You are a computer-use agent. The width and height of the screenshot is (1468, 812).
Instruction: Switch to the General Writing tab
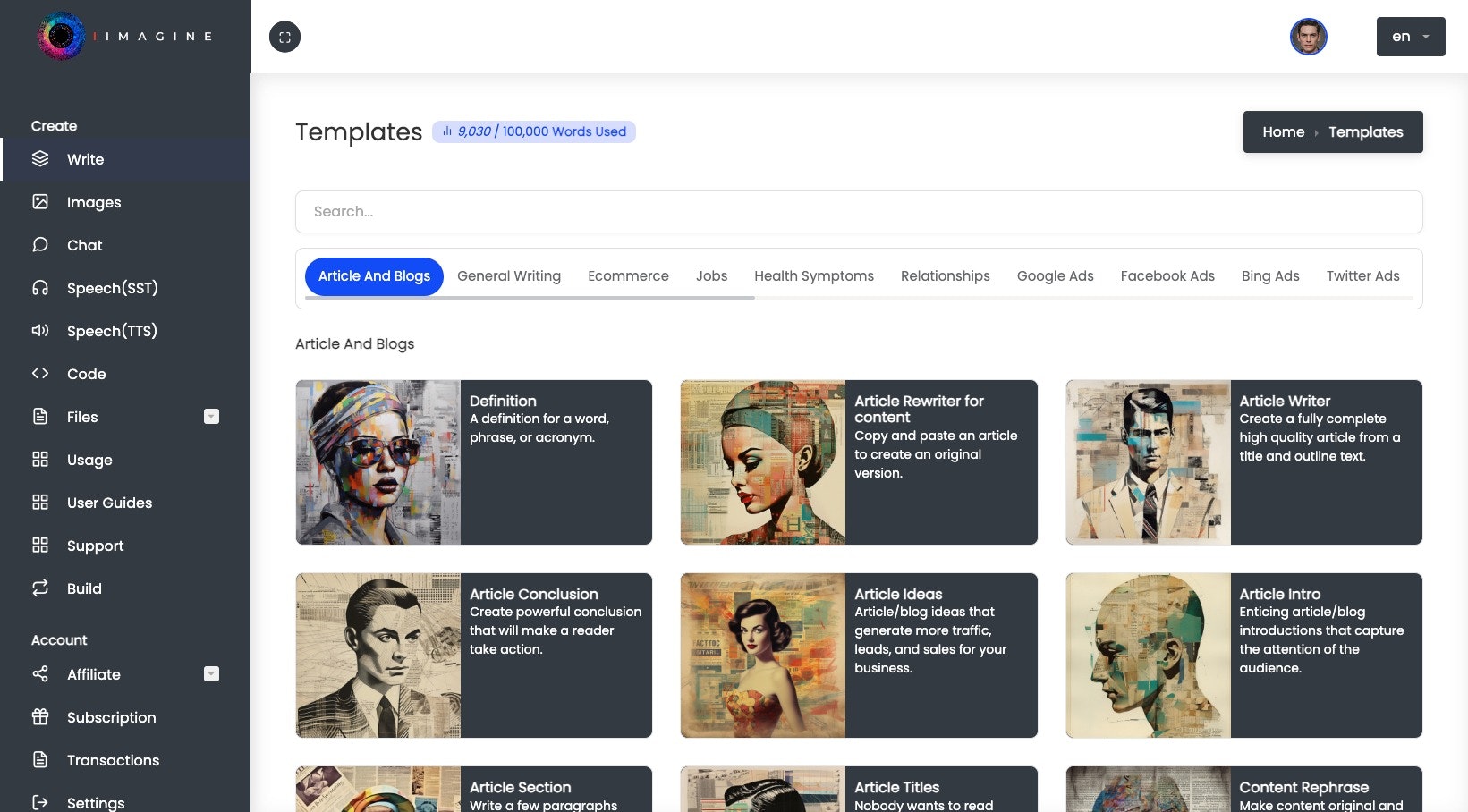coord(509,276)
